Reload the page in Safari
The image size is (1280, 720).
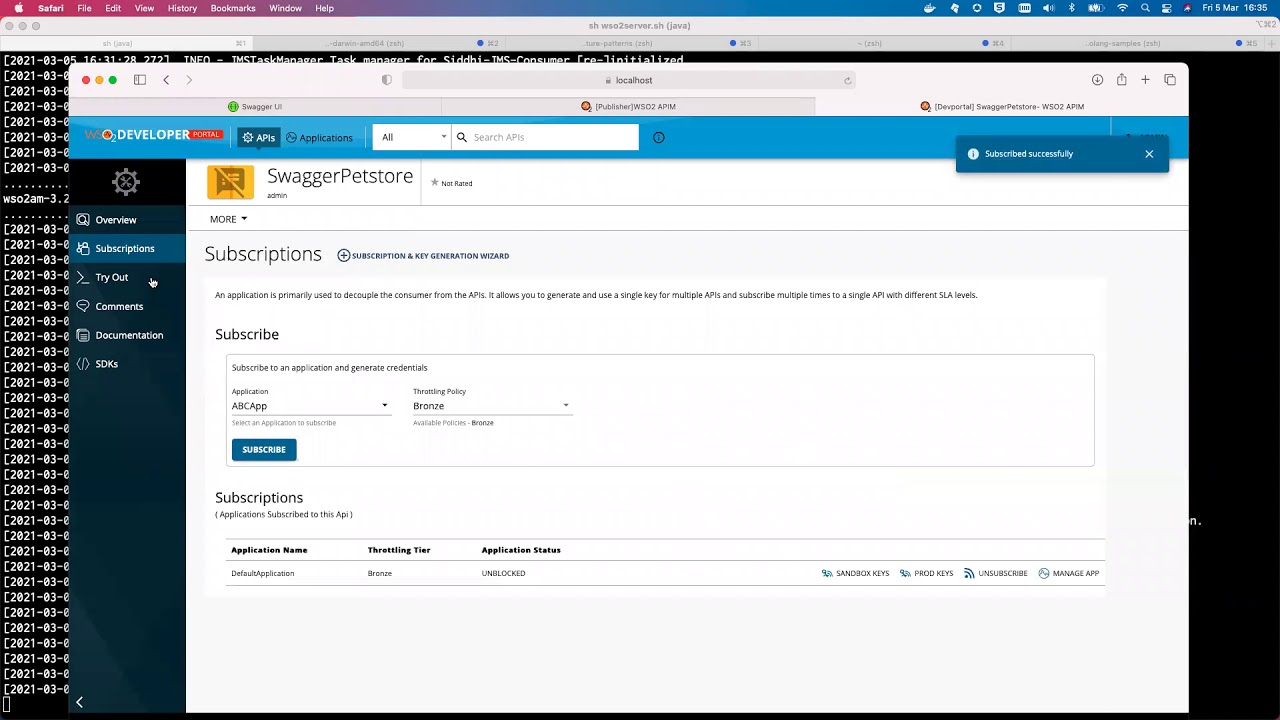847,80
